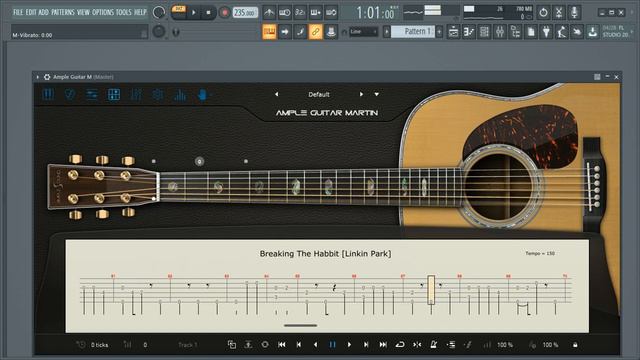Click the tempo field showing 235.000
The image size is (640, 360).
(x=245, y=13)
